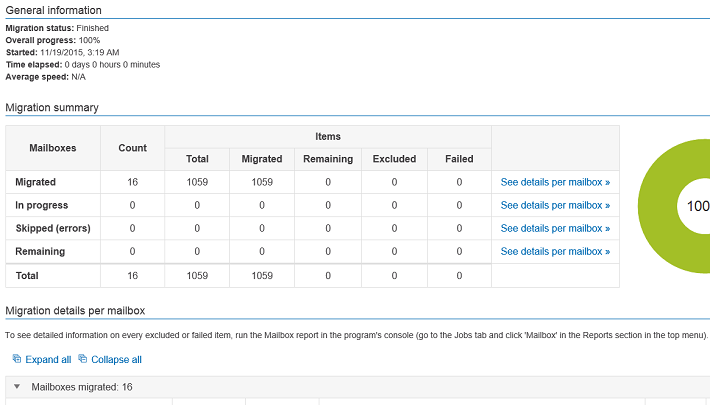Click count 16 in Migrated row
Image resolution: width=710 pixels, height=405 pixels.
pos(132,182)
